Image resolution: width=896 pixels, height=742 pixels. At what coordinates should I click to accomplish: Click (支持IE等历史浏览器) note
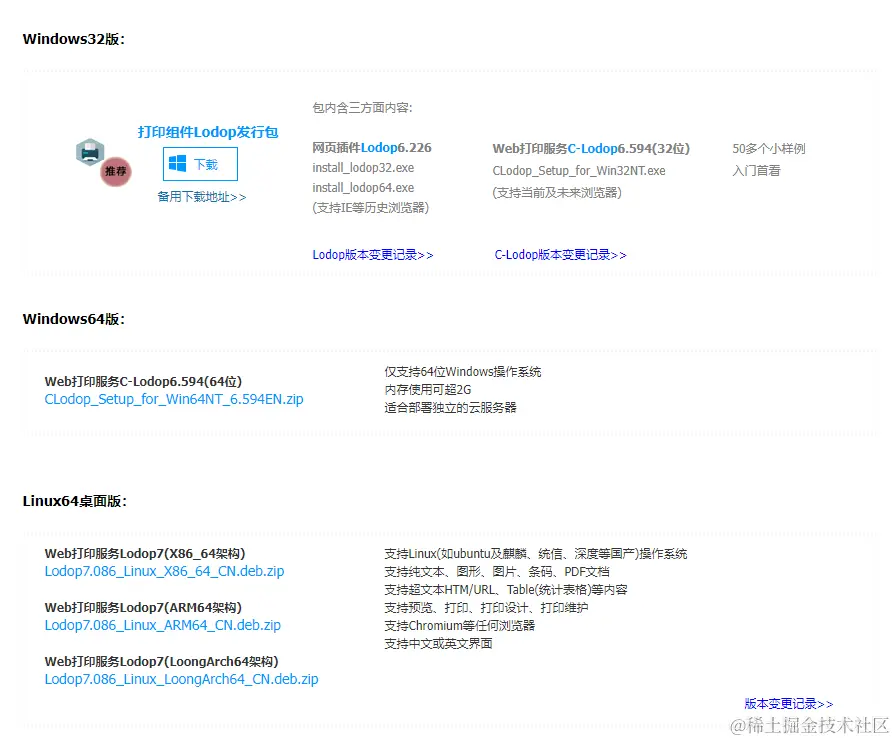(x=370, y=208)
